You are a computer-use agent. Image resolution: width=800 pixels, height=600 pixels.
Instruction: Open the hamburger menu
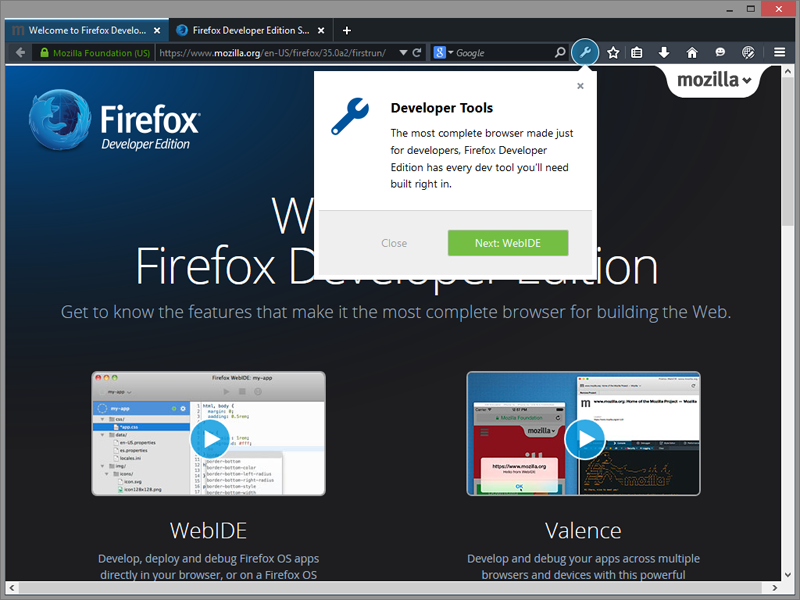[x=779, y=52]
